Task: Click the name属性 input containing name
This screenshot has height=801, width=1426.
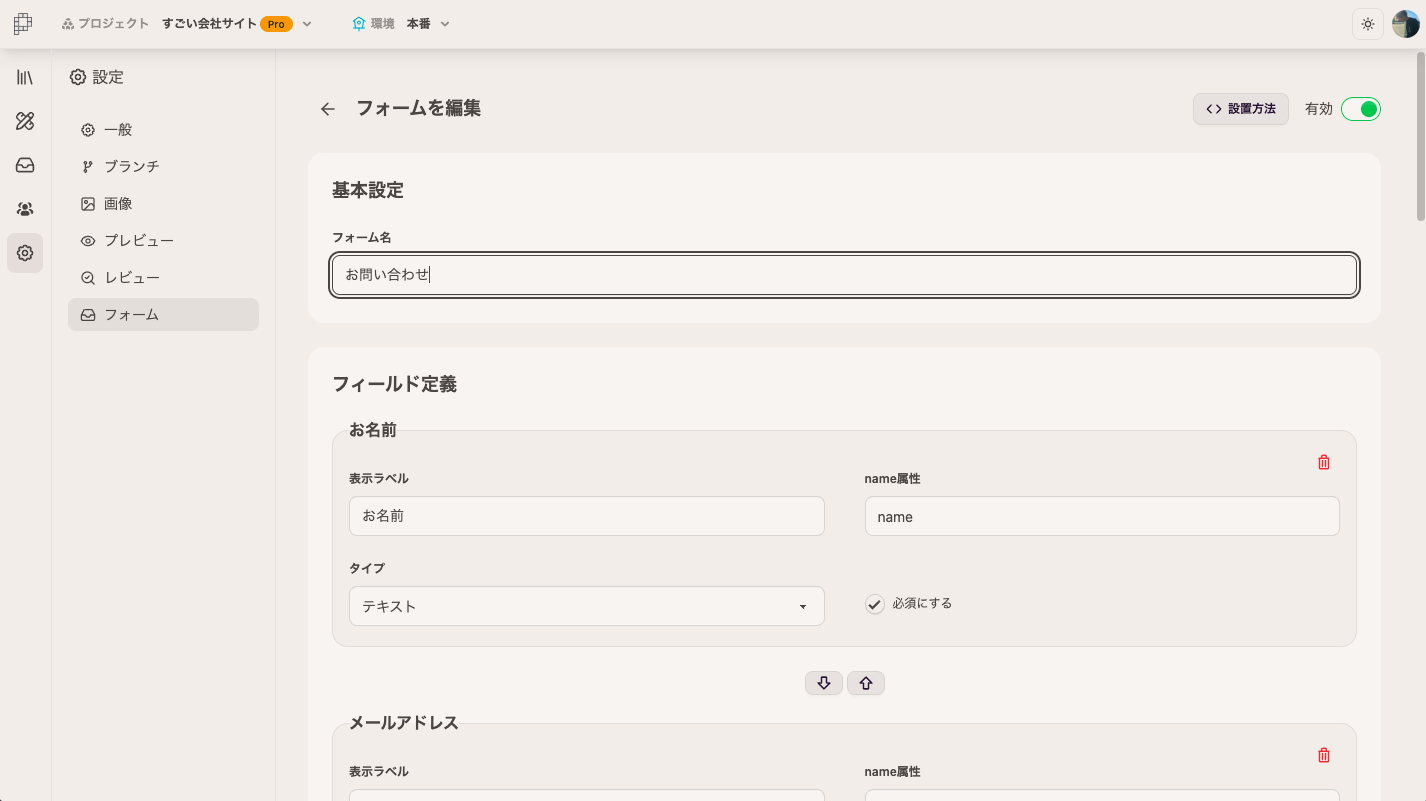Action: [1102, 516]
